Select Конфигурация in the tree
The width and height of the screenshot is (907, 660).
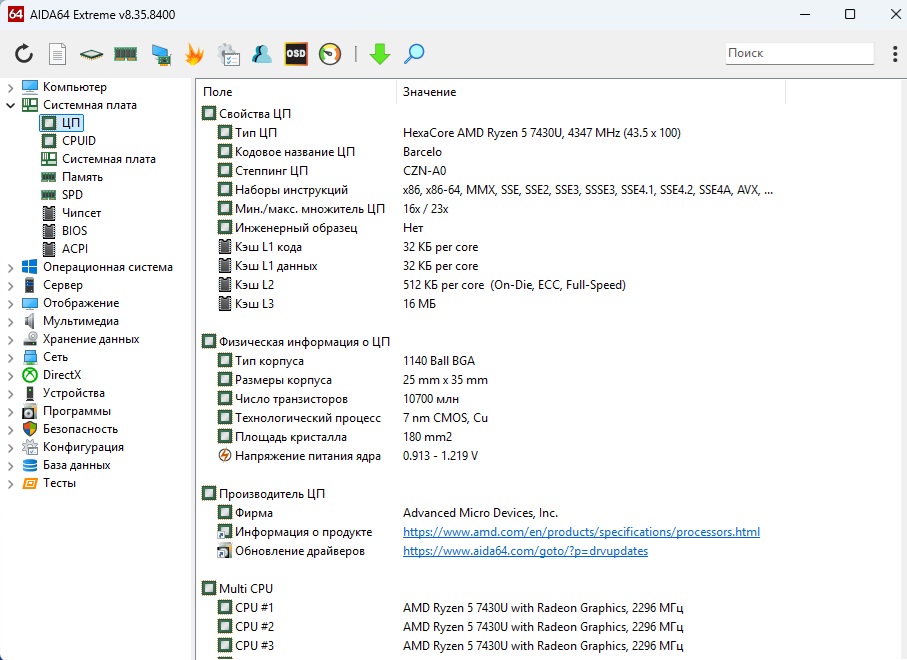click(x=83, y=447)
